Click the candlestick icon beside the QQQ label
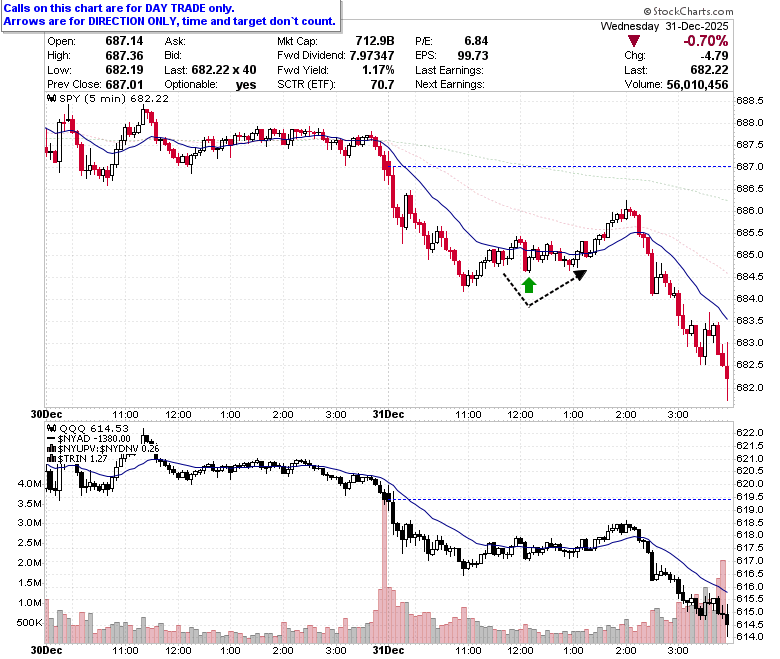The width and height of the screenshot is (780, 659). [52, 428]
